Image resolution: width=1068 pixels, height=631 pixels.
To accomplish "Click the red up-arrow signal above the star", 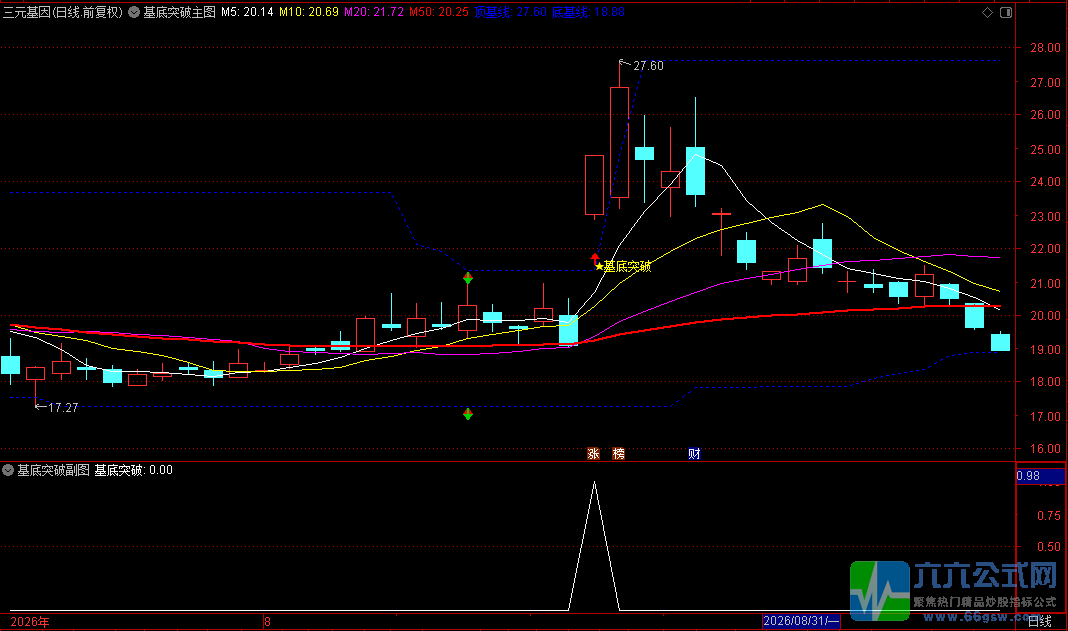I will tap(595, 258).
